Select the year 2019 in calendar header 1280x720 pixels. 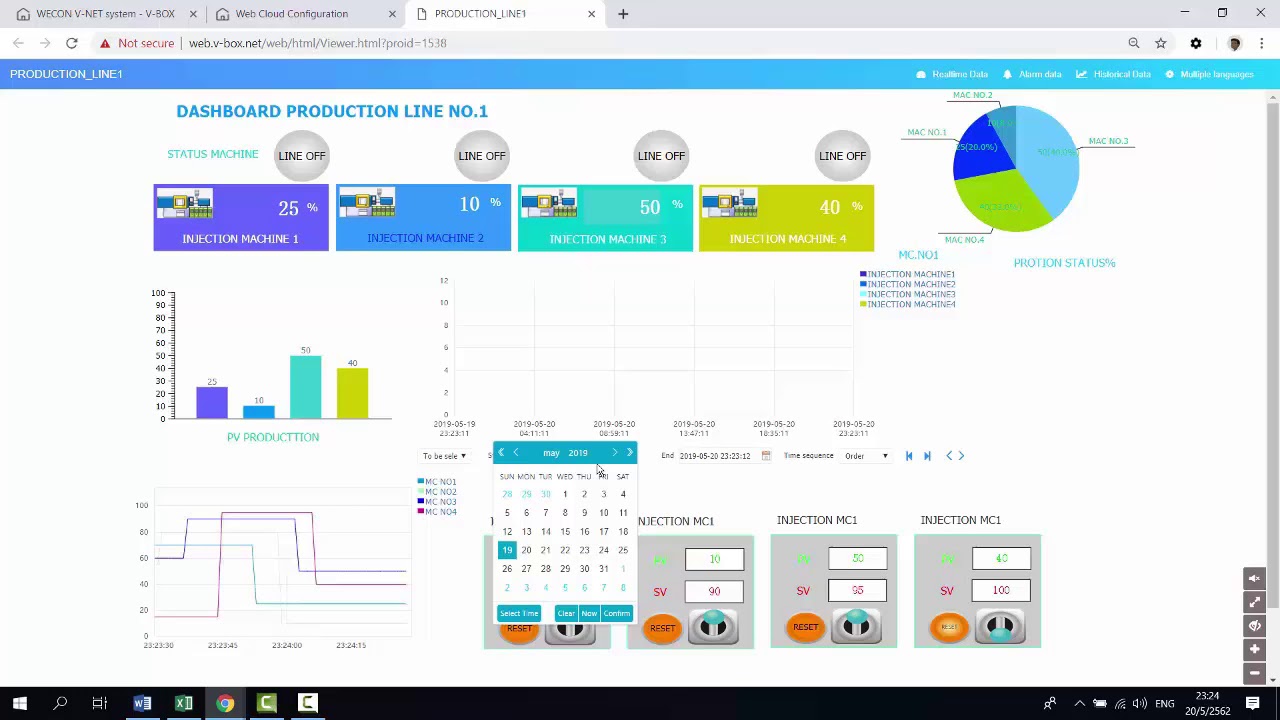[x=578, y=453]
